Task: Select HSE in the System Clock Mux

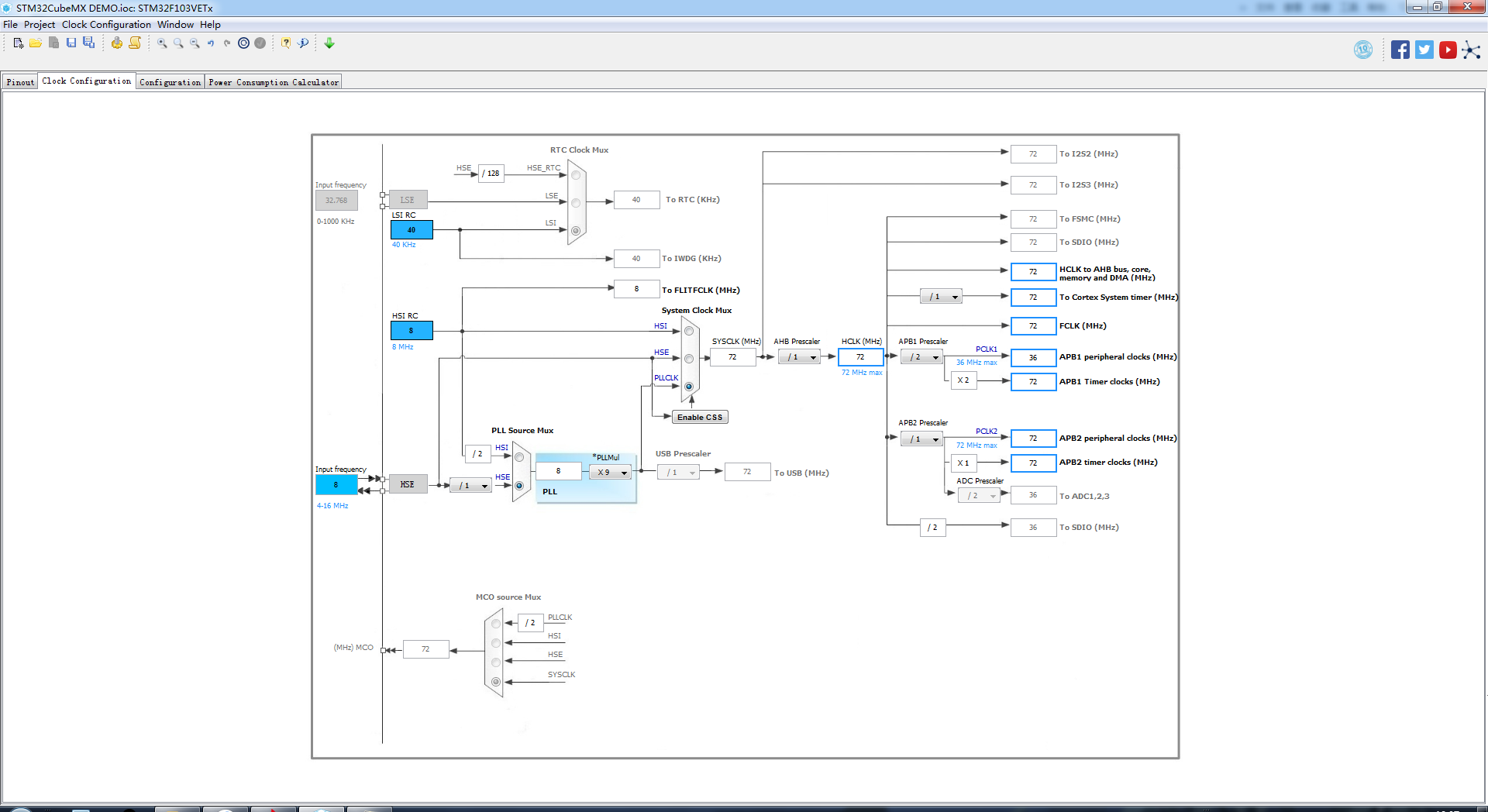Action: point(689,359)
